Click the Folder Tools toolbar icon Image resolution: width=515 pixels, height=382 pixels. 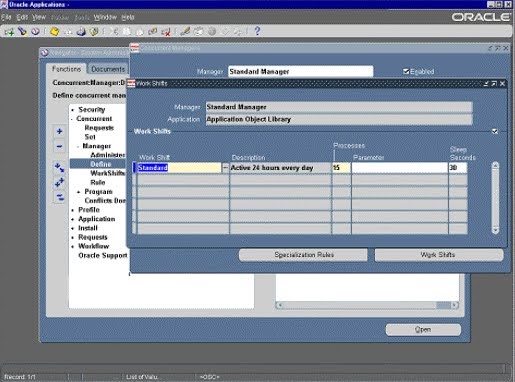(238, 32)
